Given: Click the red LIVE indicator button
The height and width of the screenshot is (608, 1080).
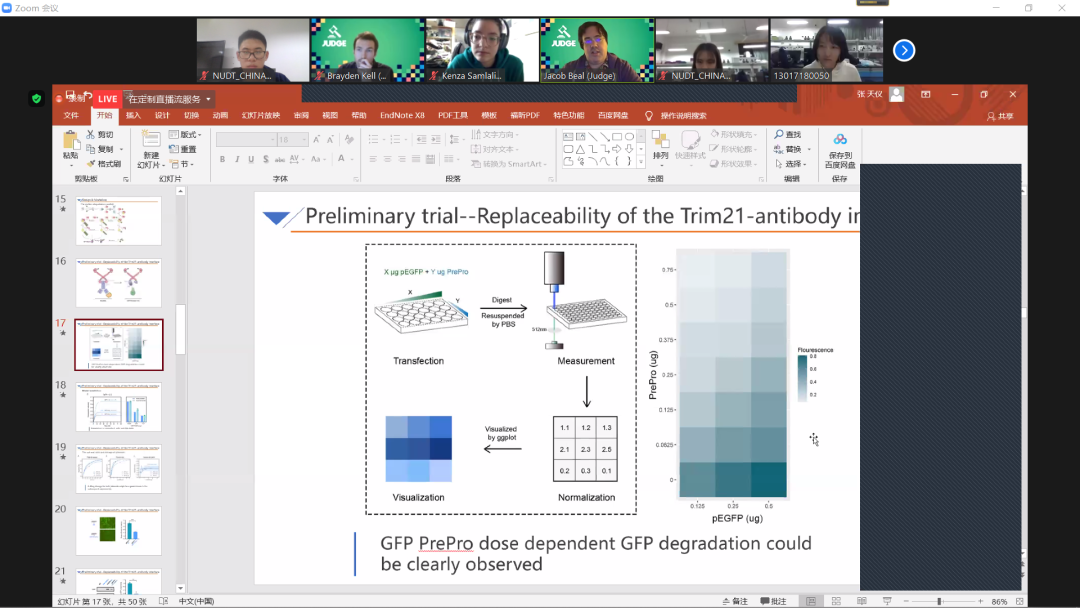Looking at the screenshot, I should [107, 99].
